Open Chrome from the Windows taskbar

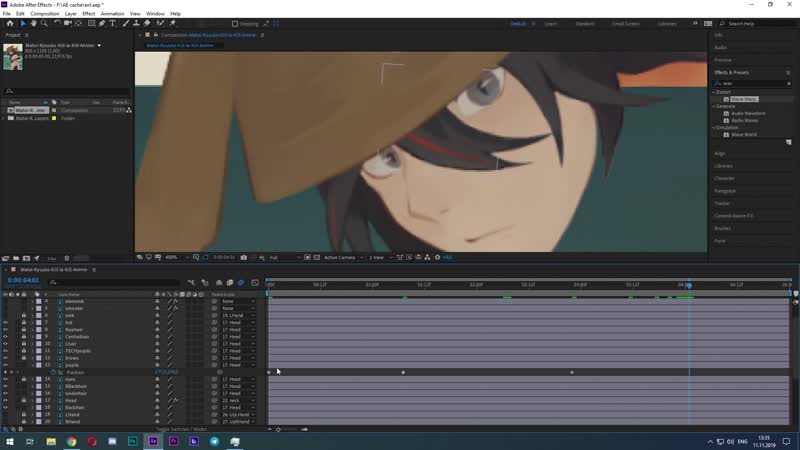(71, 441)
